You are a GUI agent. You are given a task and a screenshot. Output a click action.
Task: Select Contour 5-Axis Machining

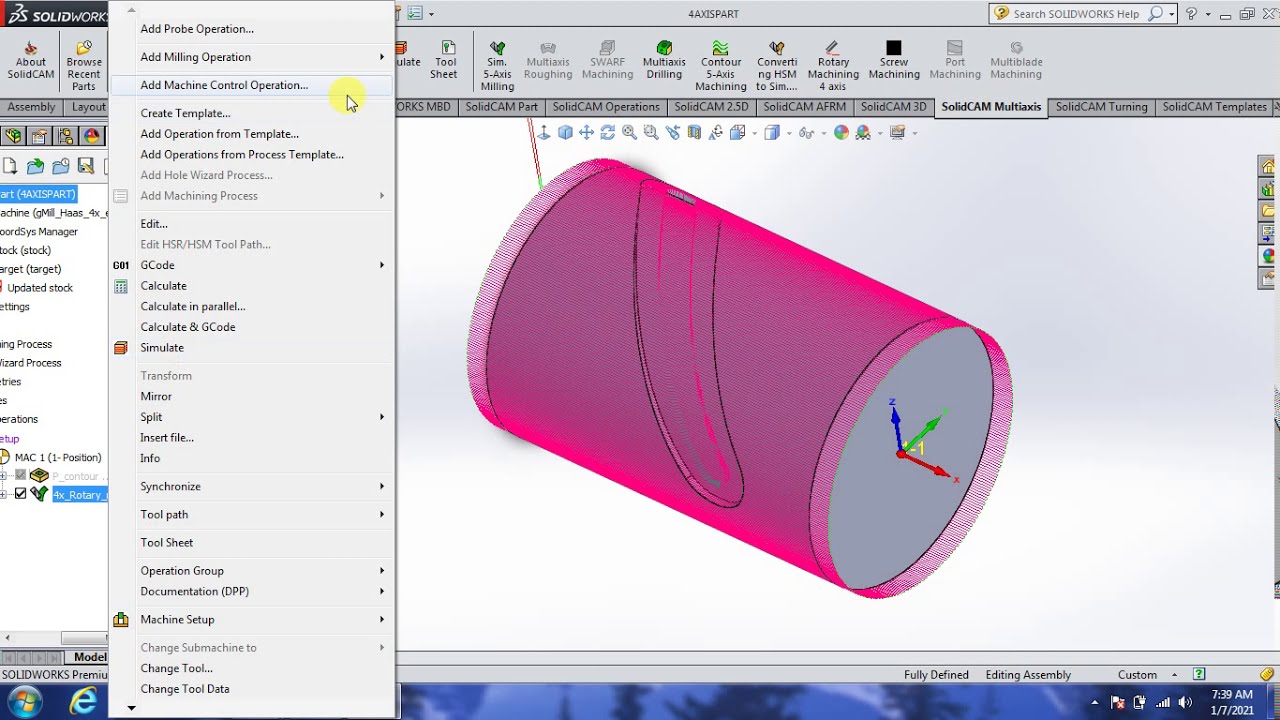point(721,66)
